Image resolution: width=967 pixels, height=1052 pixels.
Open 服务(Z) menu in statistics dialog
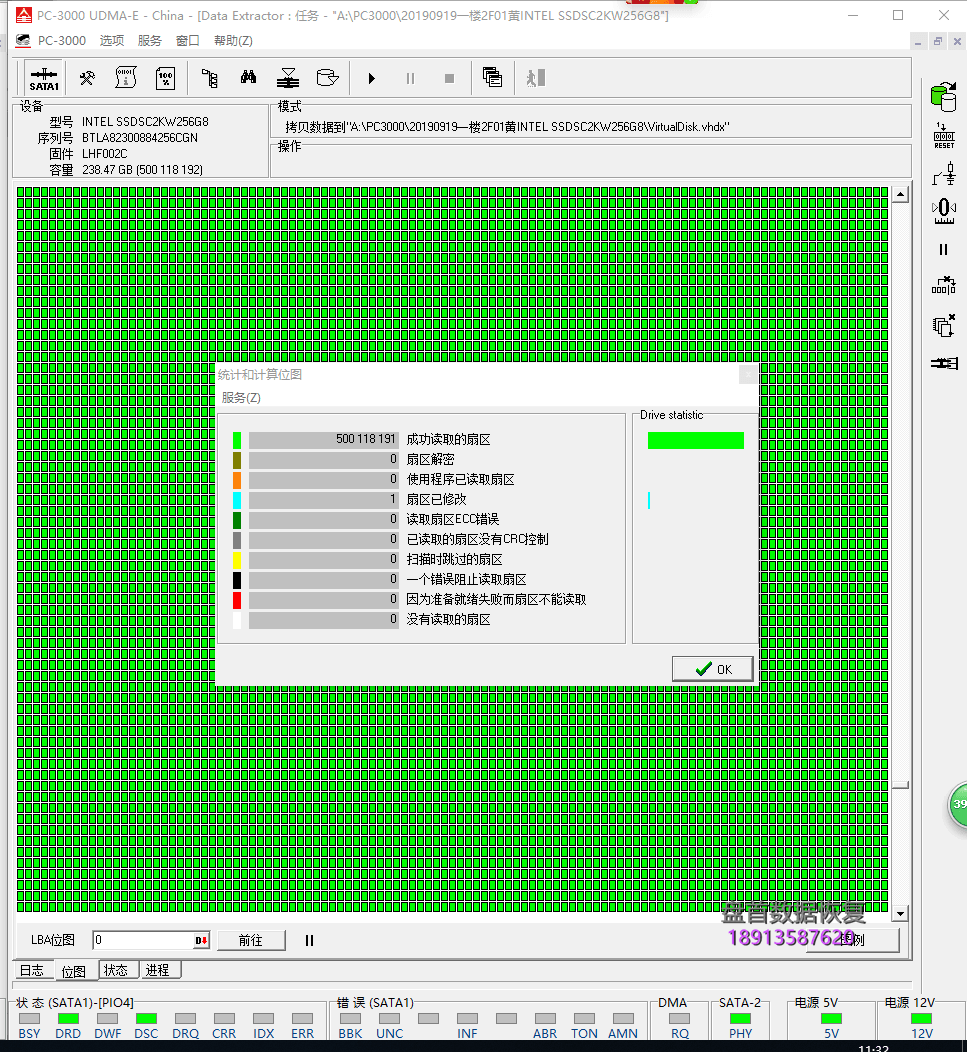[241, 397]
